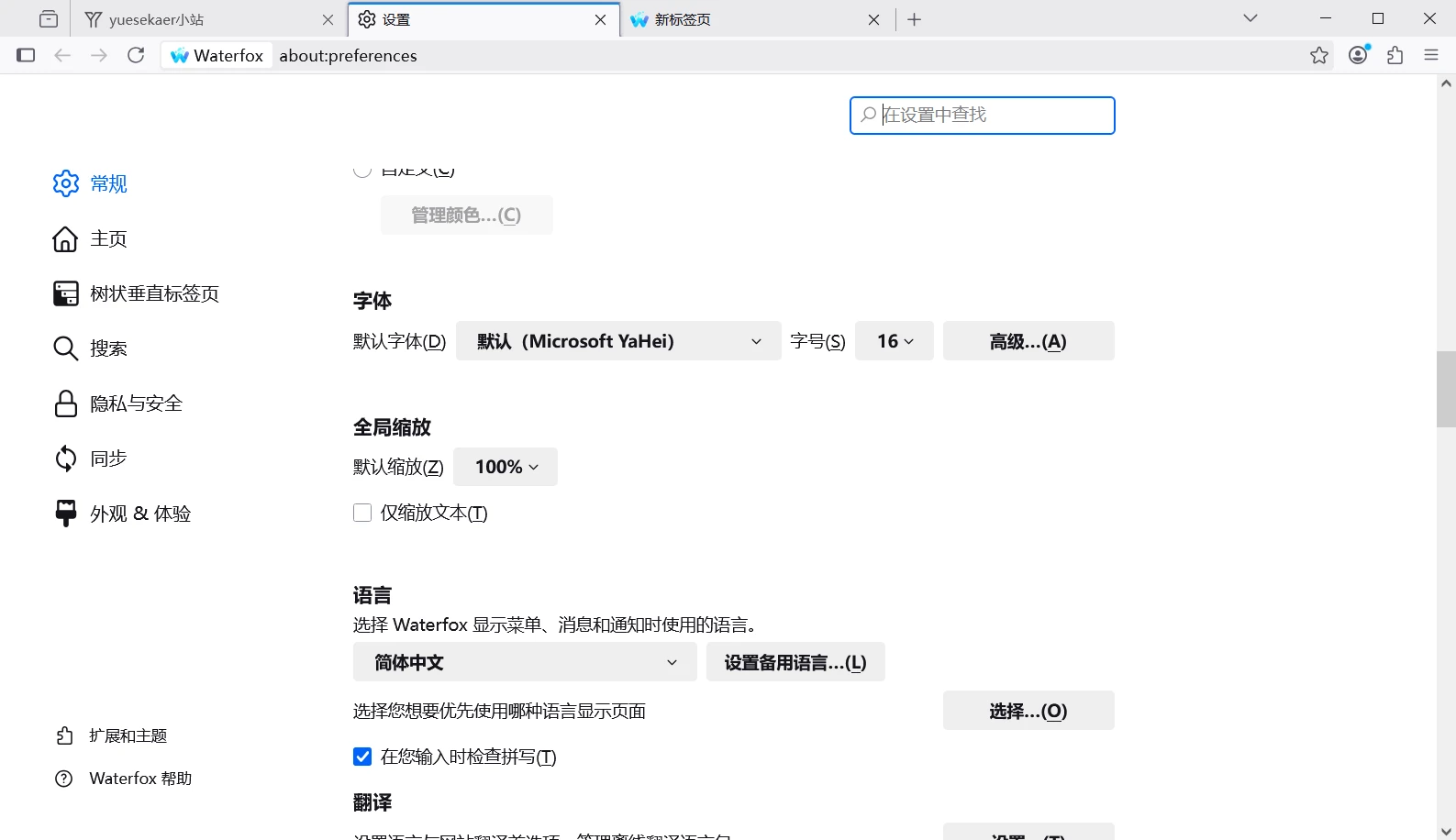Open the 隐私与安全 settings category
Screen dimensions: 1456x840
pyautogui.click(x=136, y=403)
